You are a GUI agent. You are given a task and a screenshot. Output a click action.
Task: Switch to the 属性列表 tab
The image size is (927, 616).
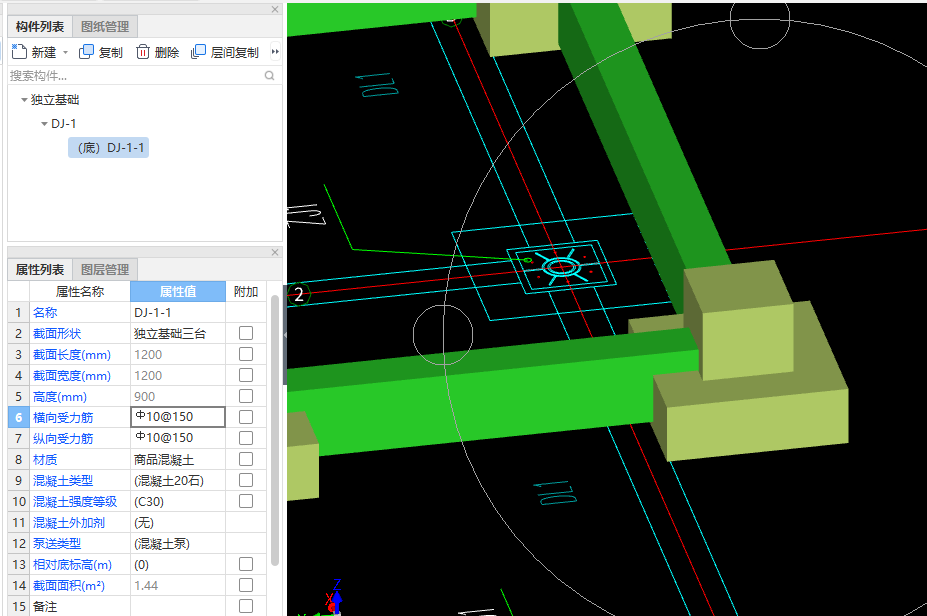click(40, 270)
